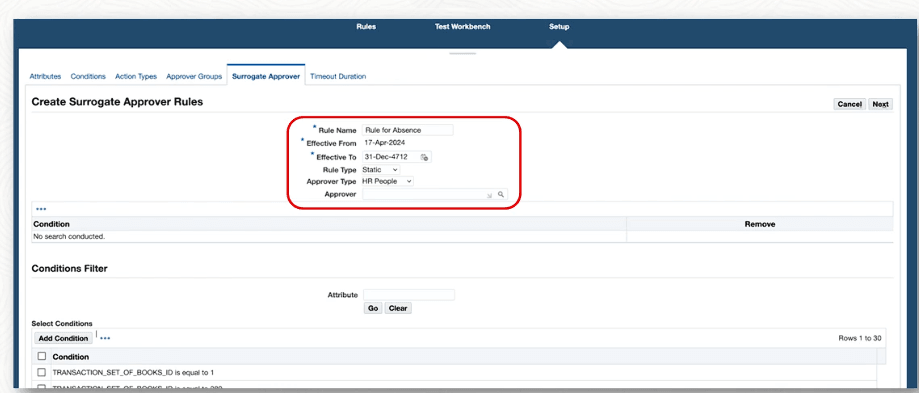The height and width of the screenshot is (393, 919).
Task: Select the Surrogate Approver subtab
Action: coord(266,76)
